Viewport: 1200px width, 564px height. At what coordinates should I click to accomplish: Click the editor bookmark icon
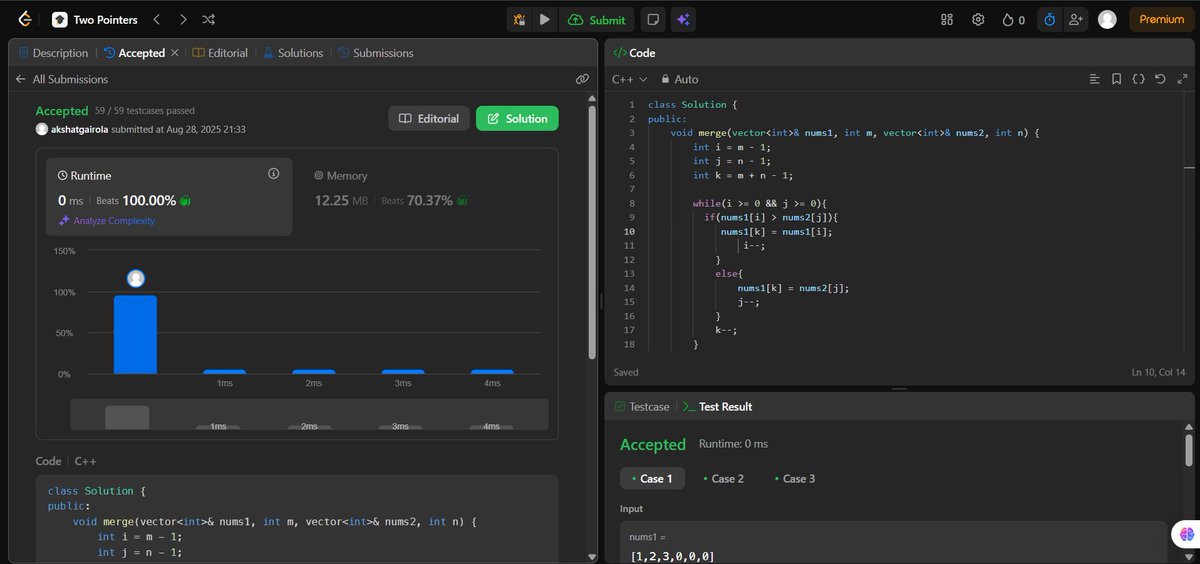click(1116, 79)
